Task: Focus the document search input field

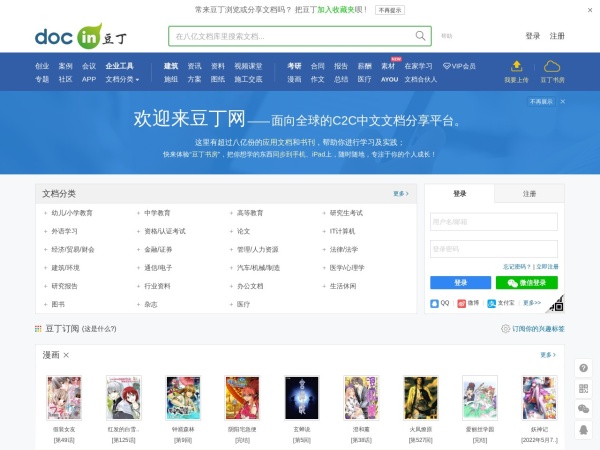Action: 290,36
